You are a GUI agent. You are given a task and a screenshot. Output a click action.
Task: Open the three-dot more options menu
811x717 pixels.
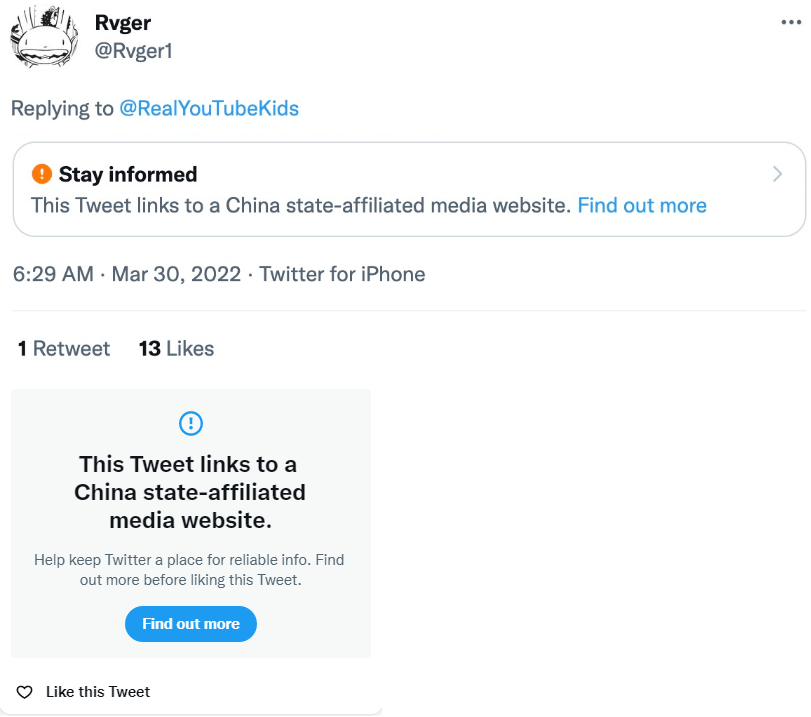[791, 22]
